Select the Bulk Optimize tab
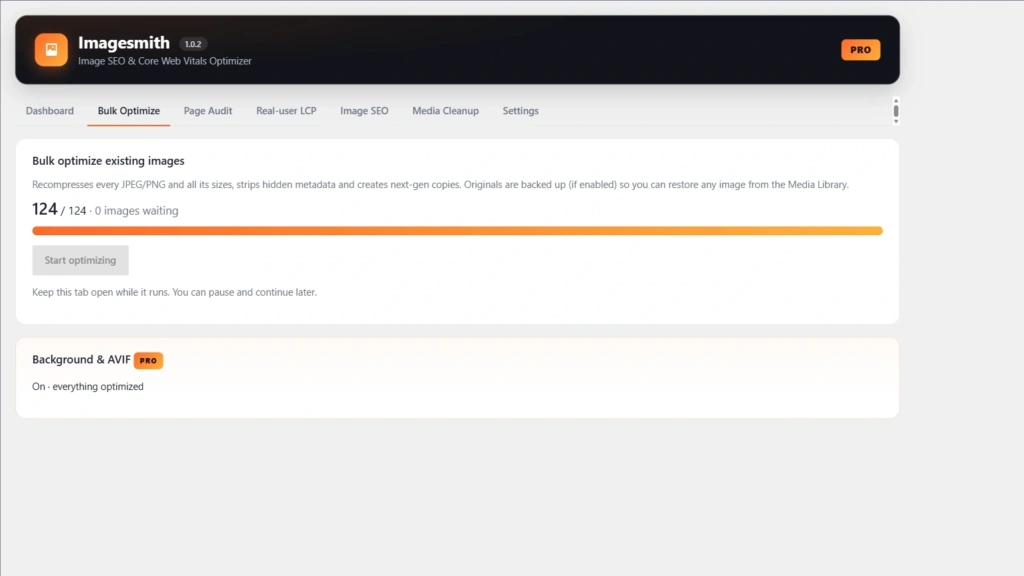This screenshot has width=1024, height=576. (129, 111)
